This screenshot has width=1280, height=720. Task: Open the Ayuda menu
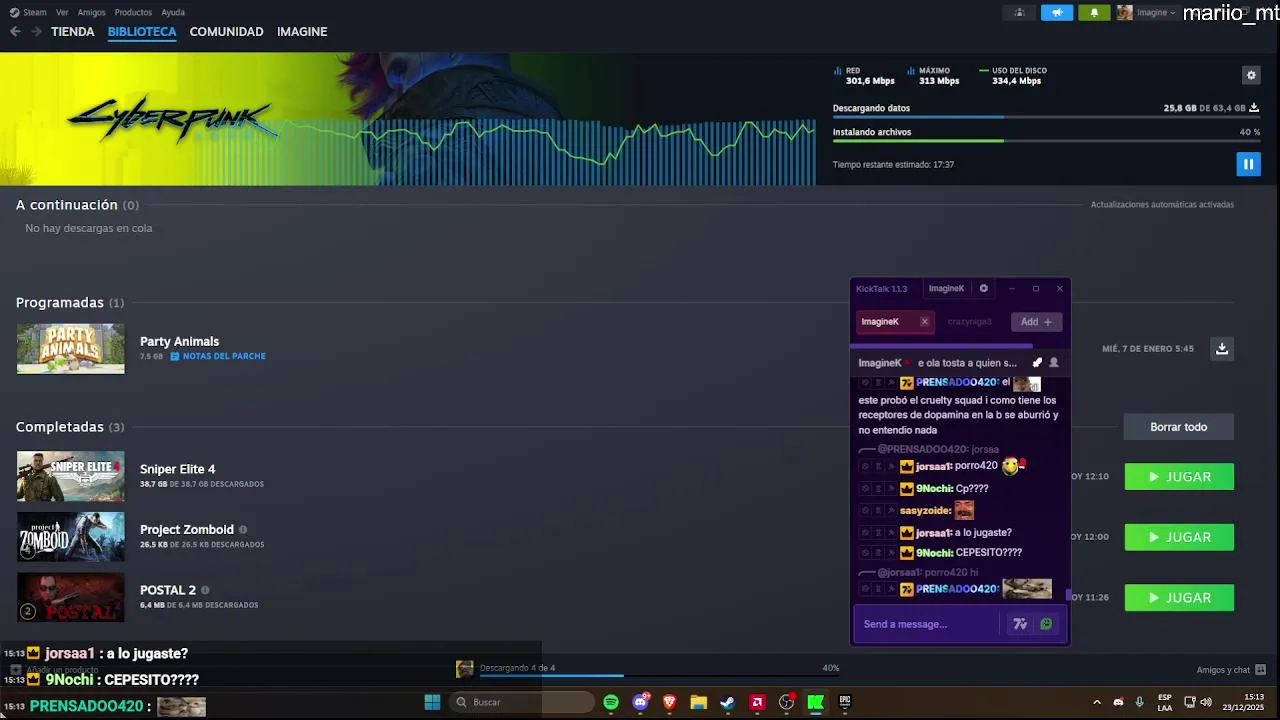(173, 12)
